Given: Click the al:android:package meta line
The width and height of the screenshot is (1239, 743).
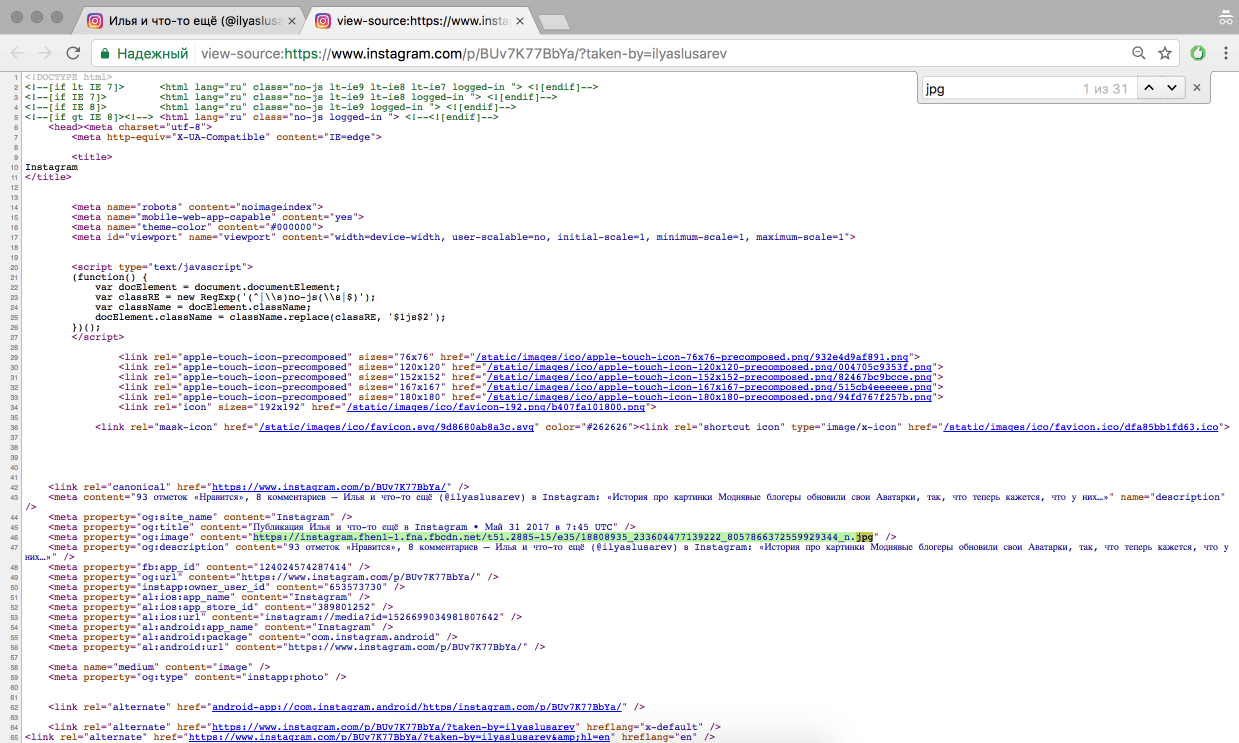Looking at the screenshot, I should pos(253,637).
